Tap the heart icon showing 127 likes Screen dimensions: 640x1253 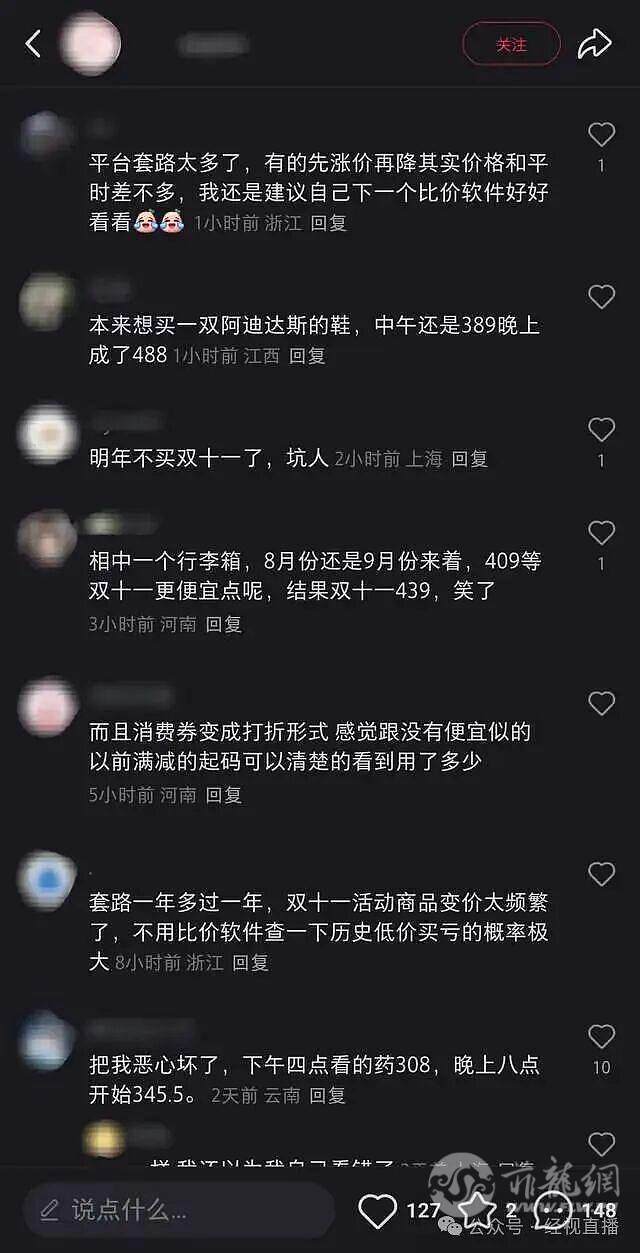tap(378, 1211)
